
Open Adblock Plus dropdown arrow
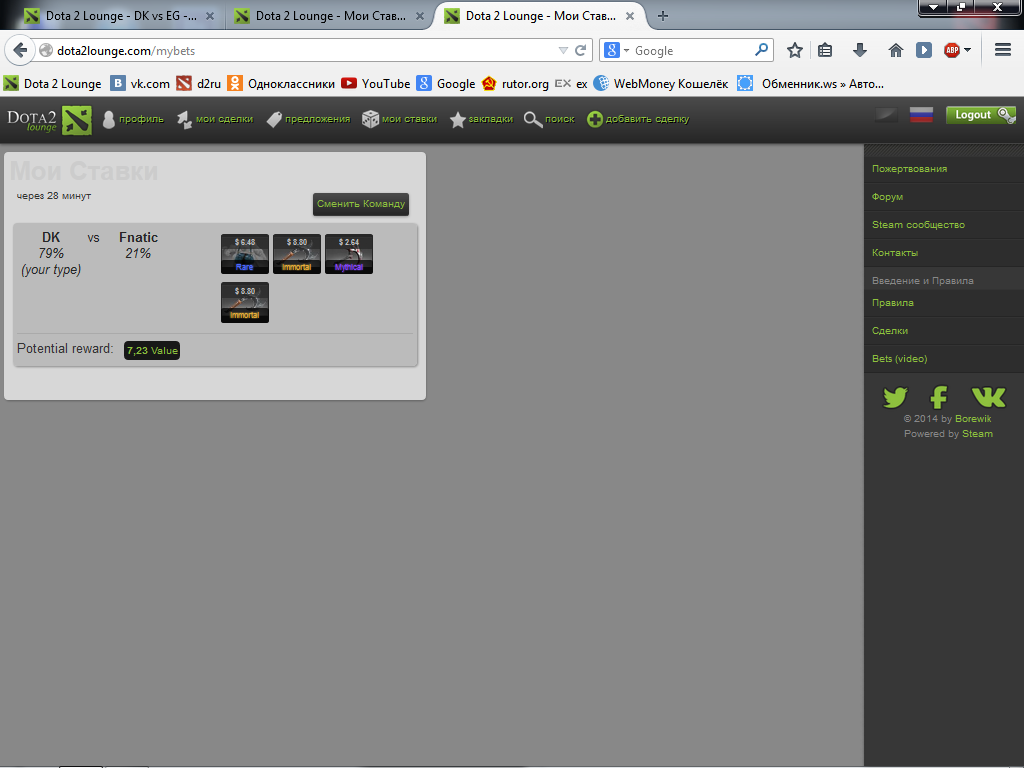(967, 50)
